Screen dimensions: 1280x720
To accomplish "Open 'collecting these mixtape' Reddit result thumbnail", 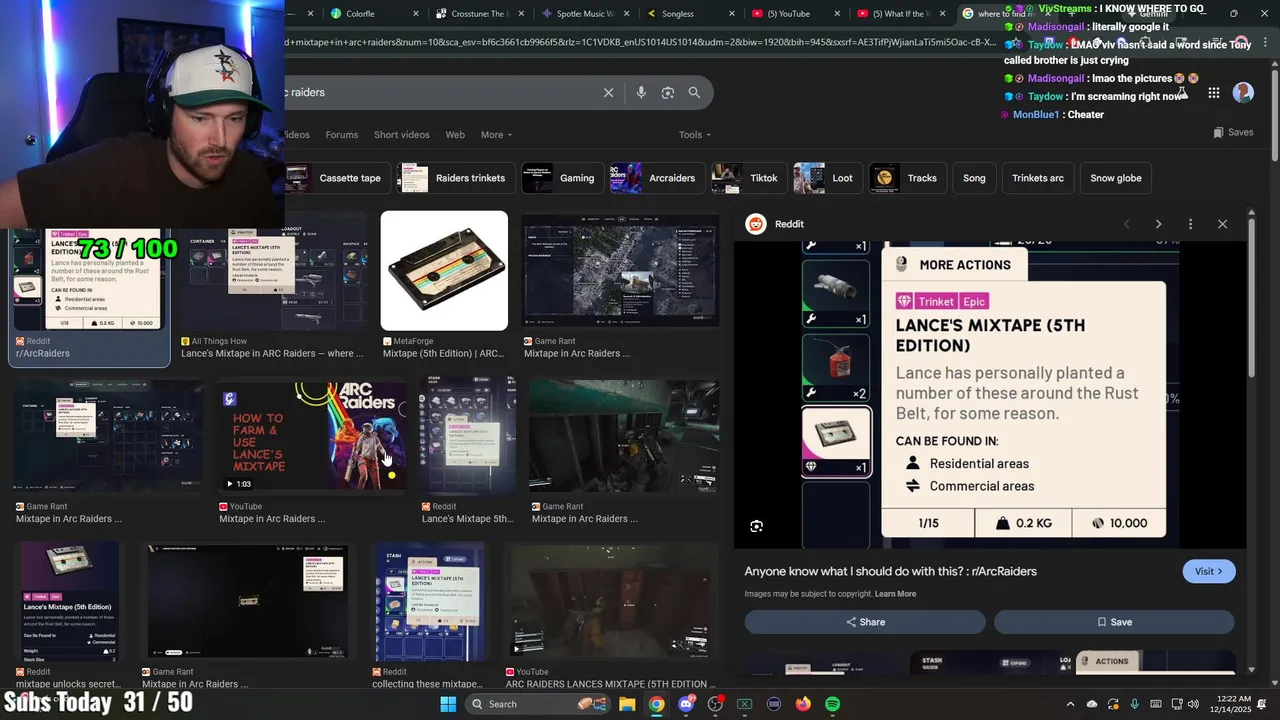I will pos(429,603).
